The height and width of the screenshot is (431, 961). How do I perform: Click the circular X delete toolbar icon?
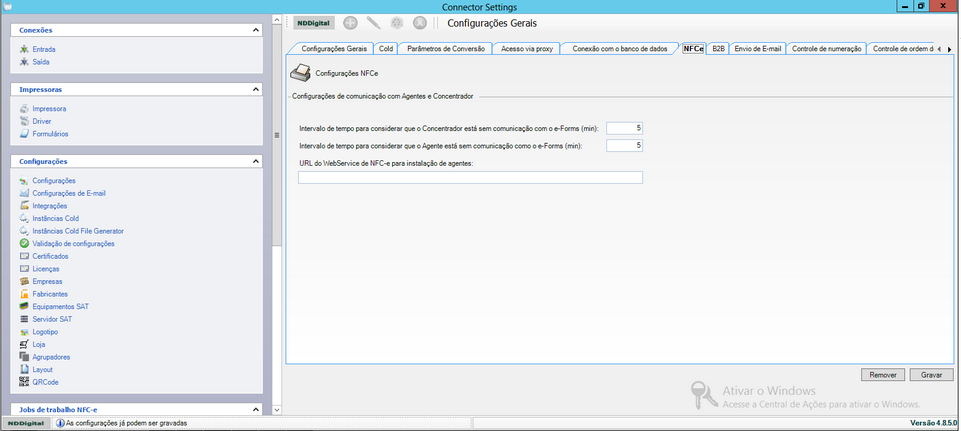(419, 23)
